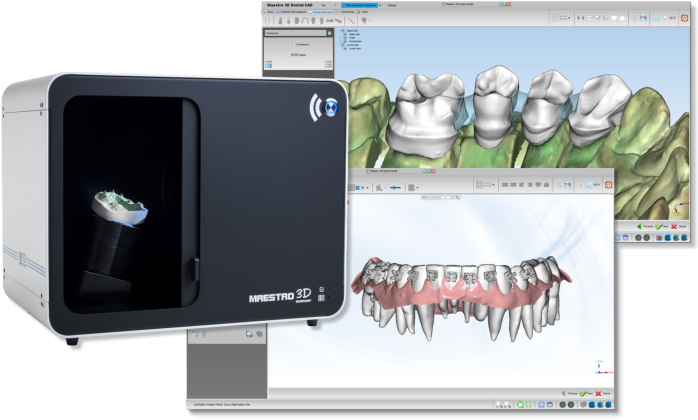The image size is (698, 420).
Task: Click Cancel with red X in front window
Action: tap(603, 393)
